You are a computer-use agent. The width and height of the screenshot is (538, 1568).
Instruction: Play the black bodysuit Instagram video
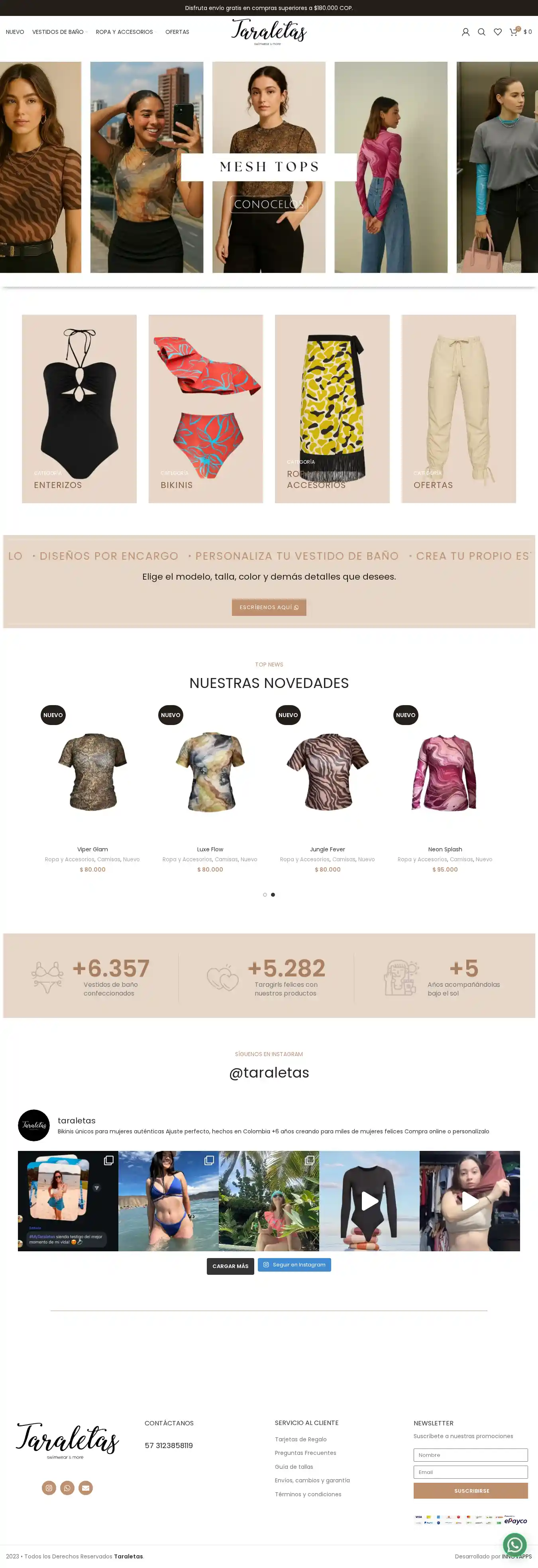pos(369,1201)
